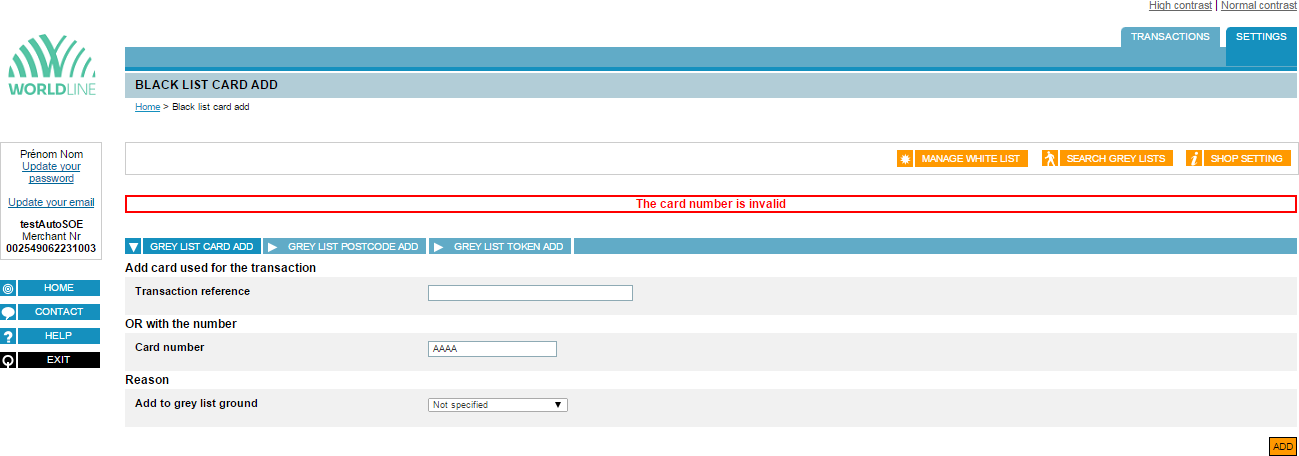Image resolution: width=1299 pixels, height=456 pixels.
Task: Open the Add to grey list ground dropdown
Action: (x=498, y=405)
